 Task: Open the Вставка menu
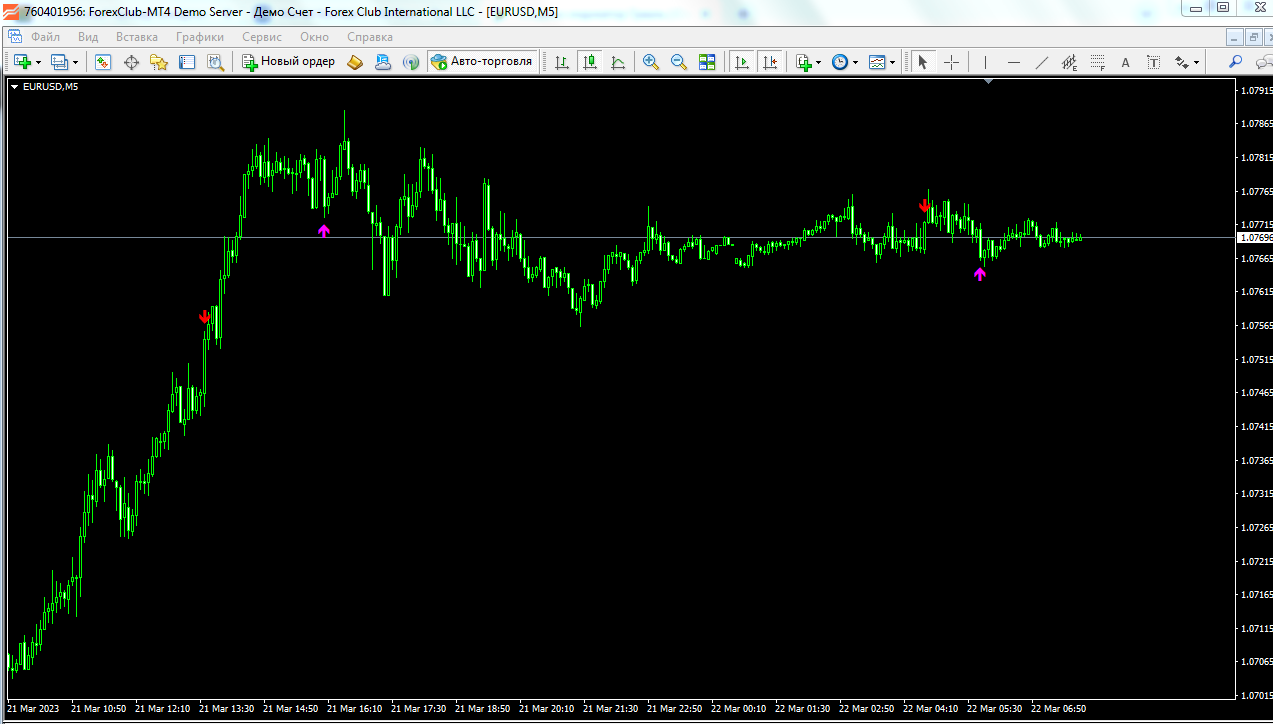click(137, 37)
